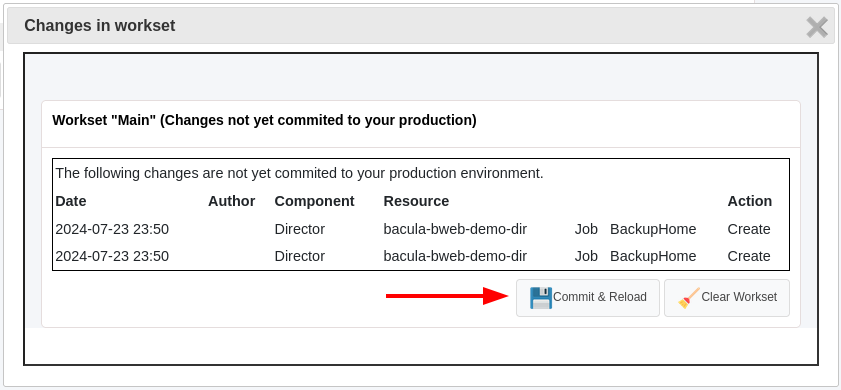Select the Component column header
The image size is (841, 390).
(x=314, y=201)
